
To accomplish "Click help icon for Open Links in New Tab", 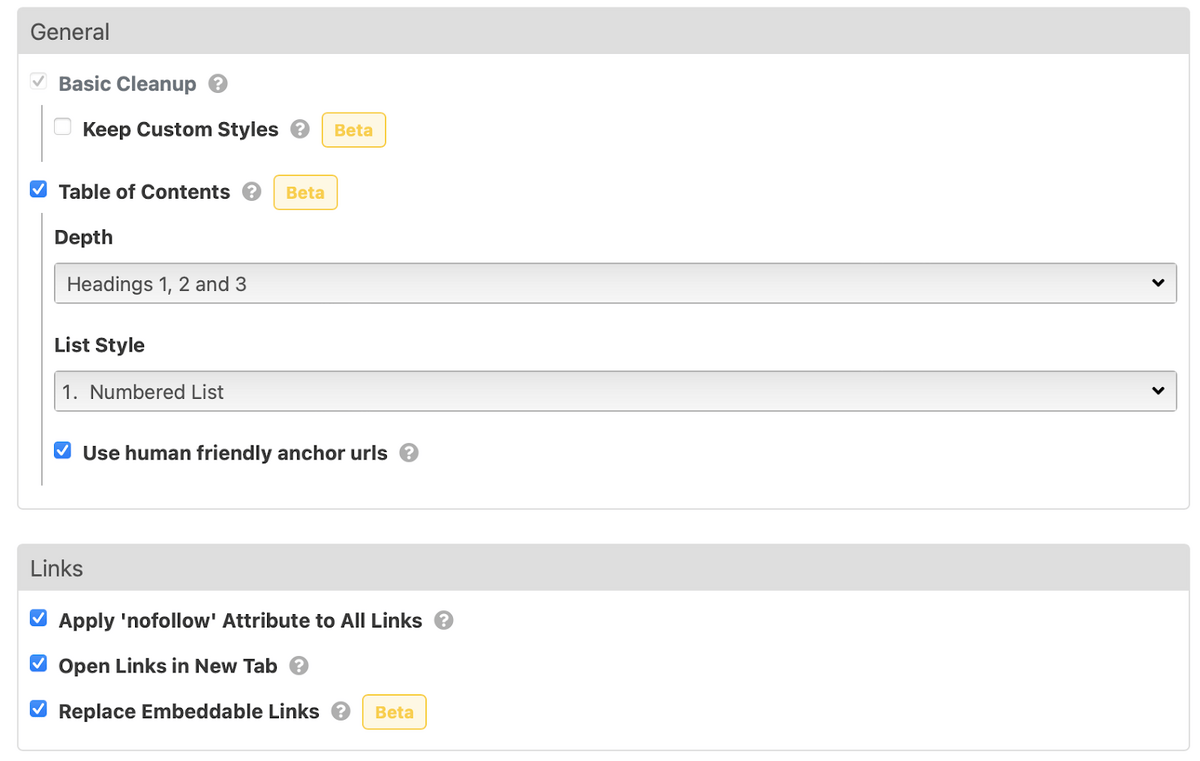I will [299, 666].
